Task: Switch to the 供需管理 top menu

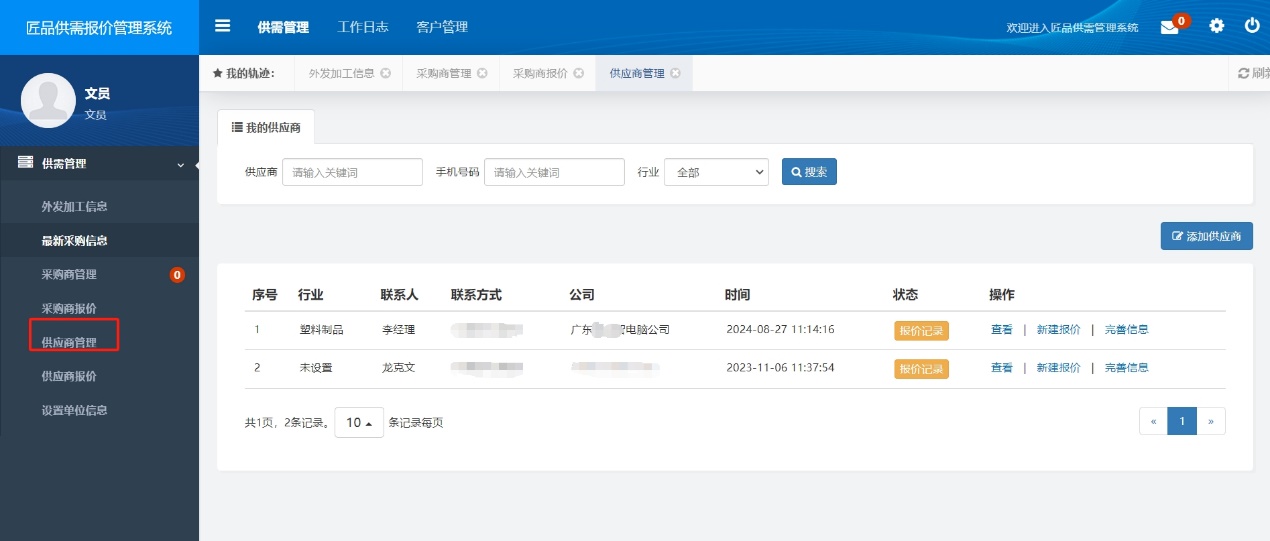Action: click(x=283, y=27)
